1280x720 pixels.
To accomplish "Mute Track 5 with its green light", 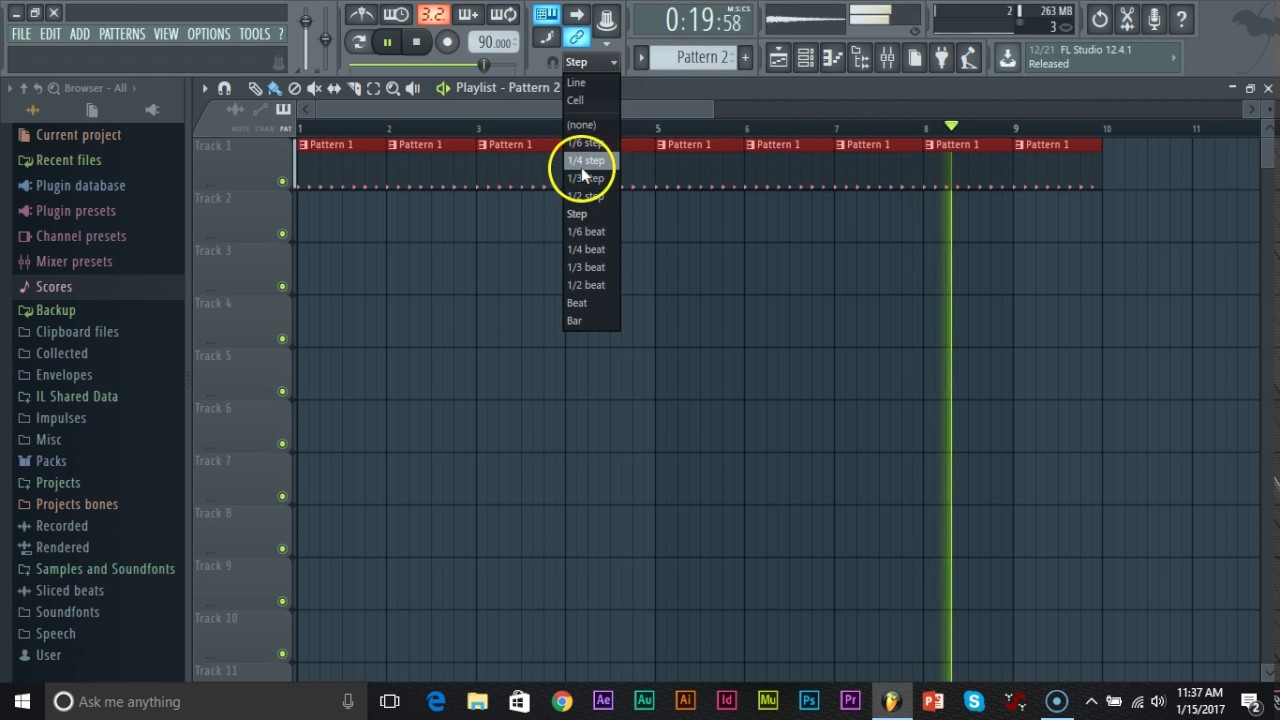I will coord(282,391).
